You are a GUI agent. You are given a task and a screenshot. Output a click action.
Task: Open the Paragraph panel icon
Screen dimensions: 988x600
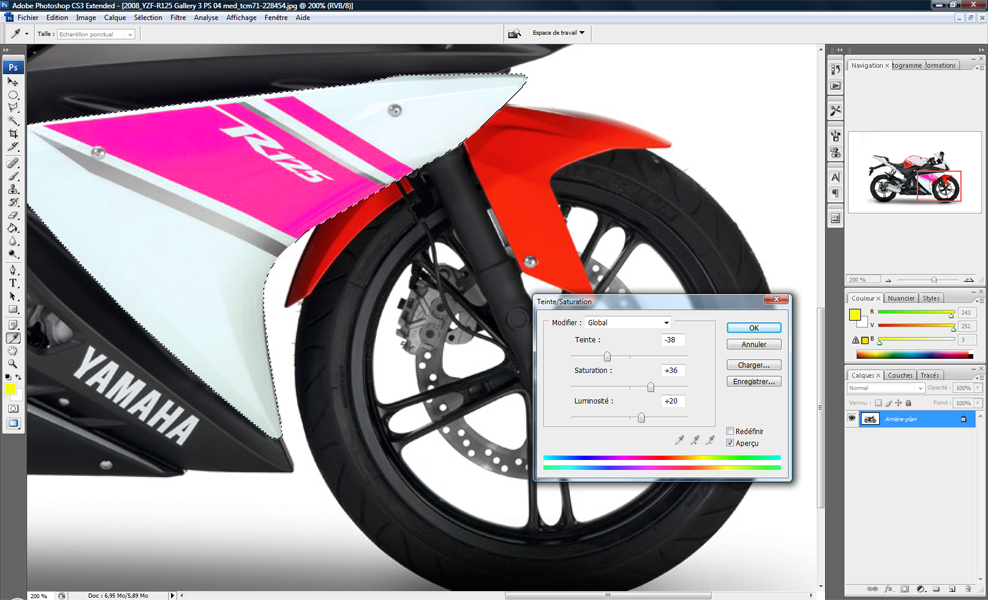click(x=836, y=193)
